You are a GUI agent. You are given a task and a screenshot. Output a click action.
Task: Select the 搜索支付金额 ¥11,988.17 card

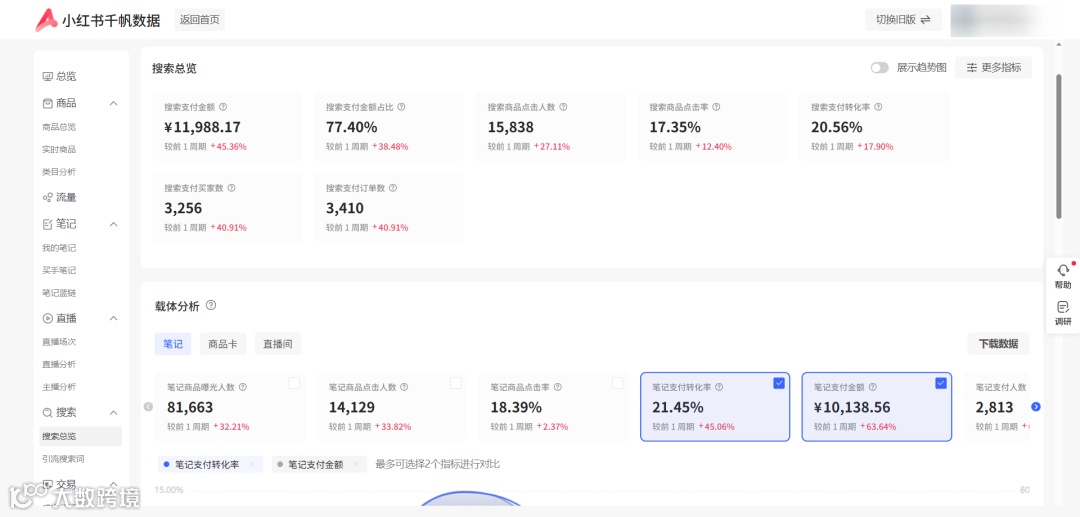227,127
